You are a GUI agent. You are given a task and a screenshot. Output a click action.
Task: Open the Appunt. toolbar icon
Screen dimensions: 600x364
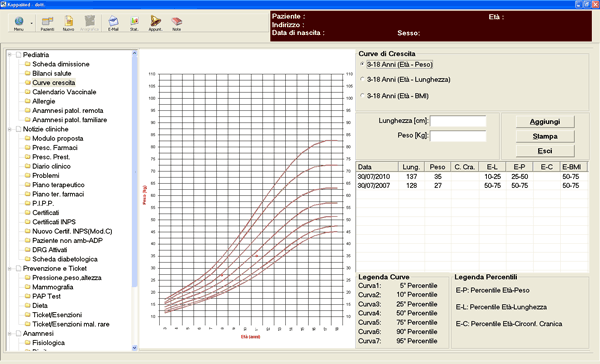[x=155, y=22]
